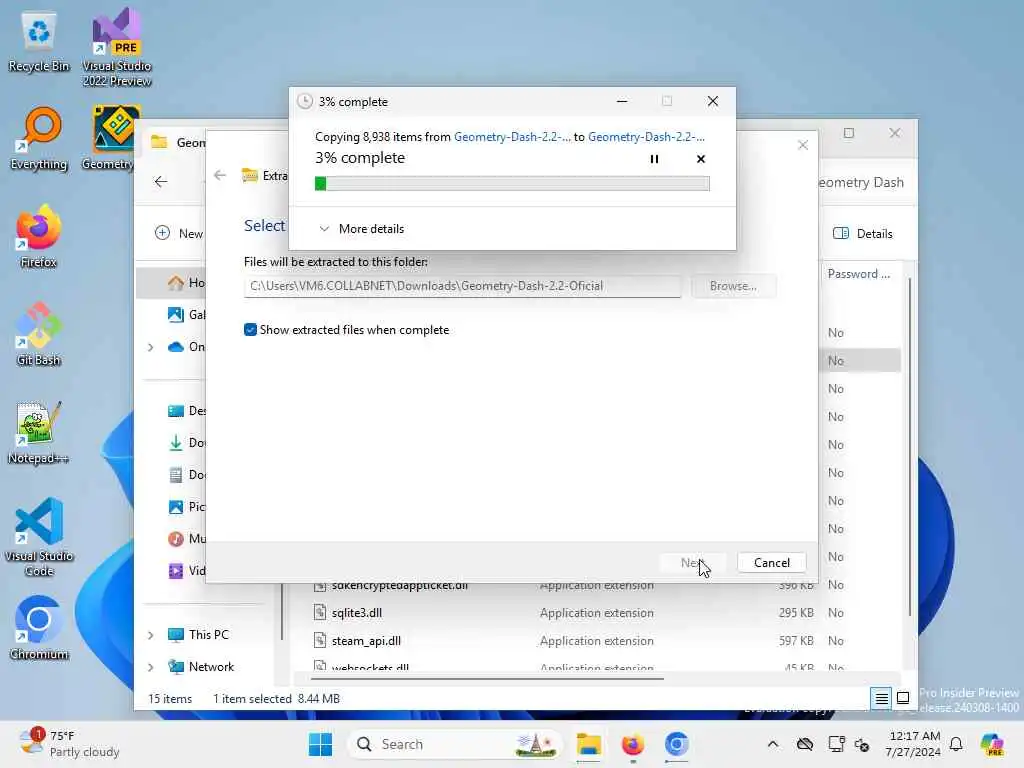Viewport: 1024px width, 768px height.
Task: Go back in the File Explorer window
Action: [161, 182]
